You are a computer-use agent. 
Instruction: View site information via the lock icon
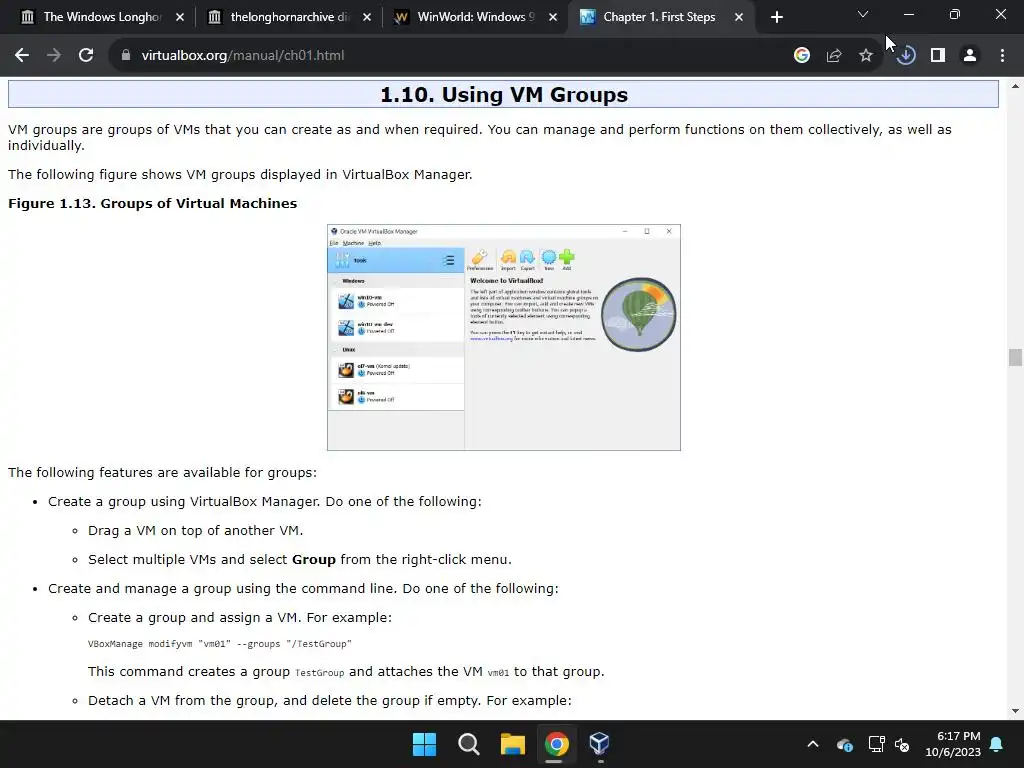[126, 56]
